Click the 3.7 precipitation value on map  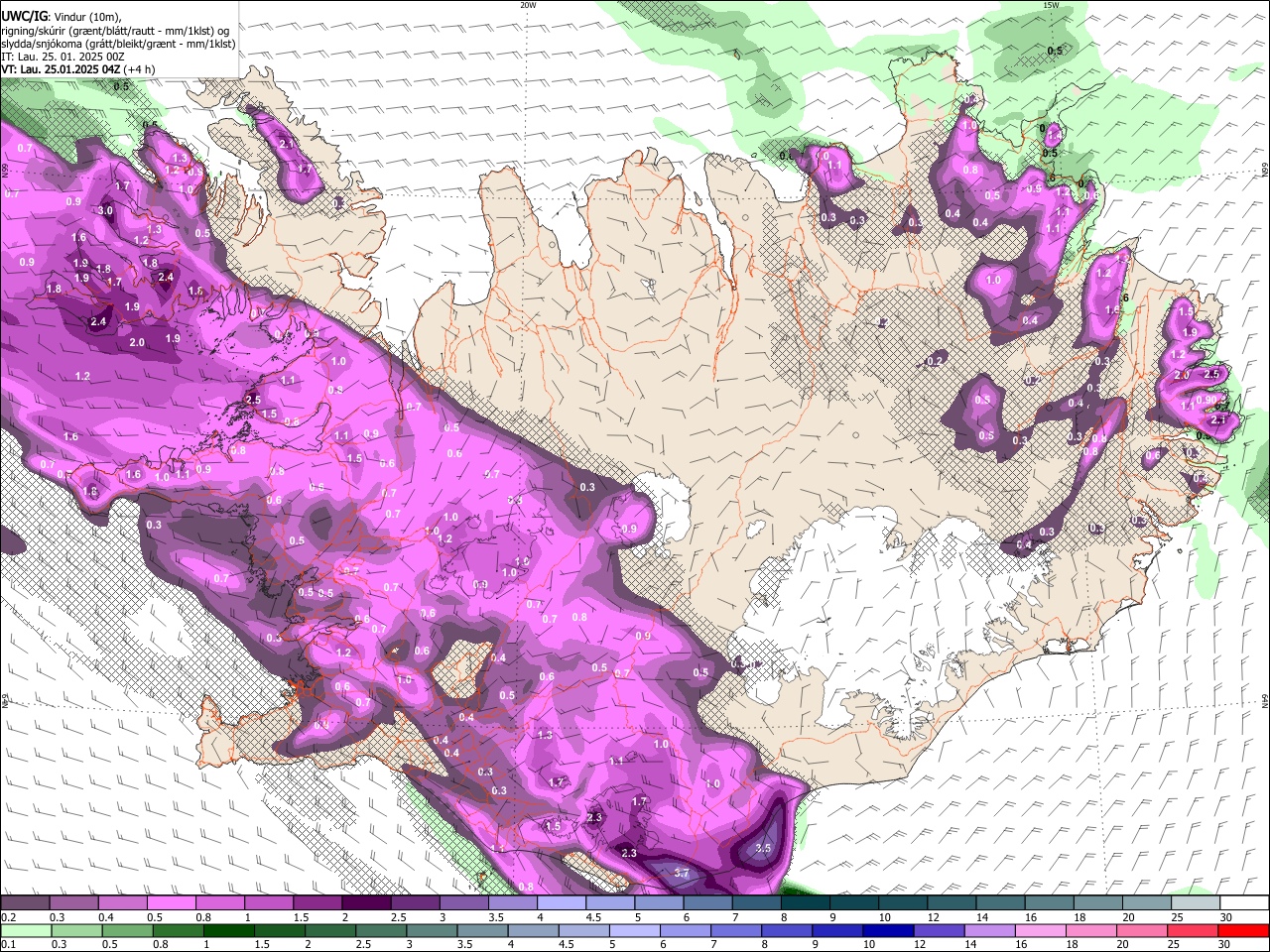[x=681, y=873]
